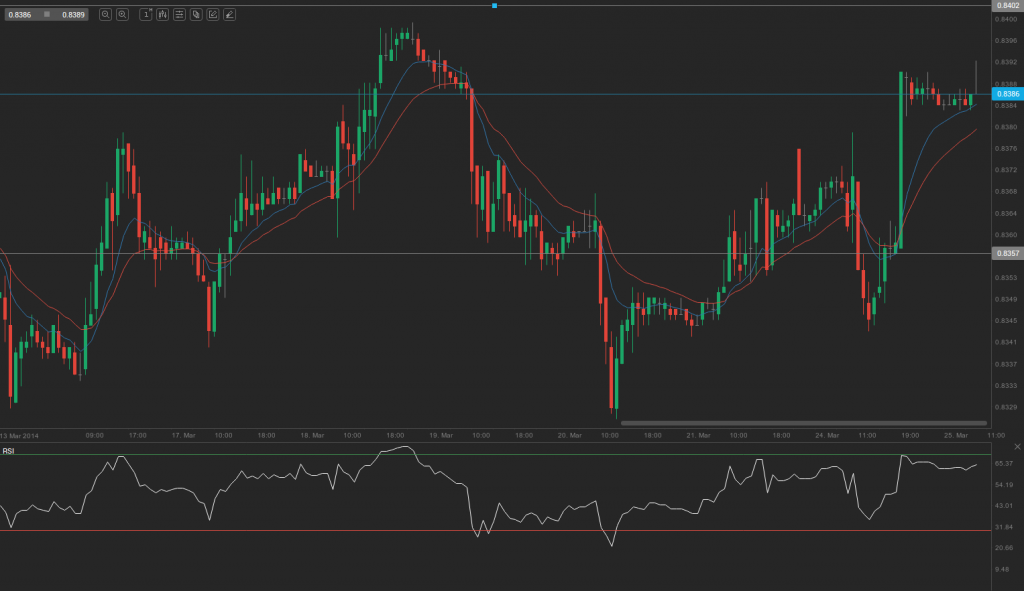1024x591 pixels.
Task: Click the blue marker above the chart
Action: [x=493, y=5]
